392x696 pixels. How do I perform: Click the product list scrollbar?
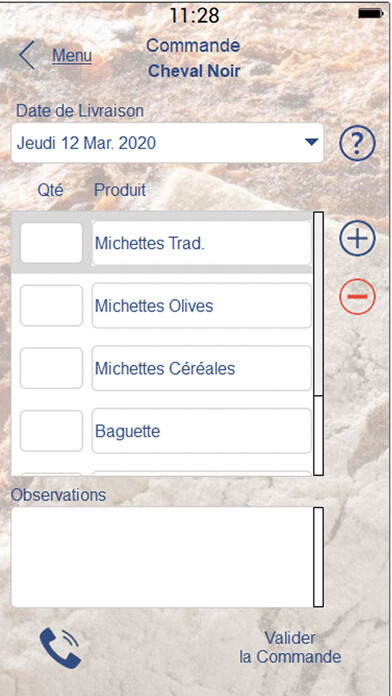click(x=318, y=344)
